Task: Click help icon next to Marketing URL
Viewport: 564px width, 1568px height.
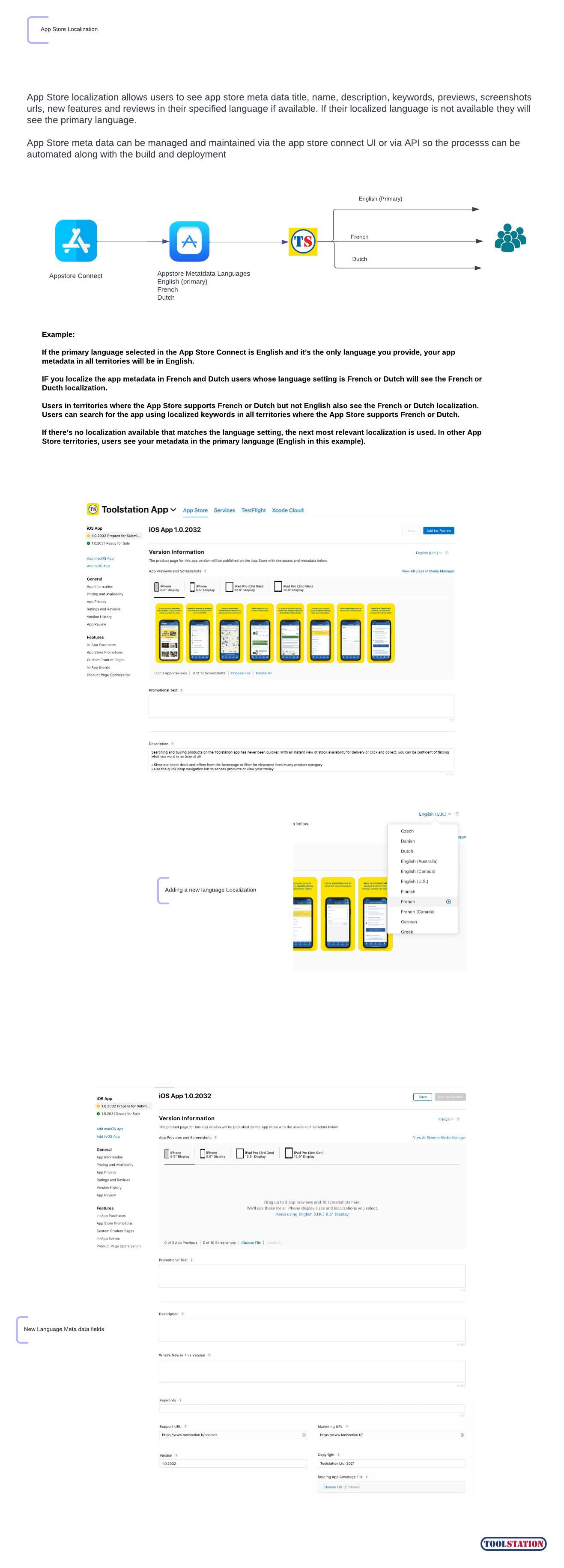Action: pyautogui.click(x=347, y=1426)
